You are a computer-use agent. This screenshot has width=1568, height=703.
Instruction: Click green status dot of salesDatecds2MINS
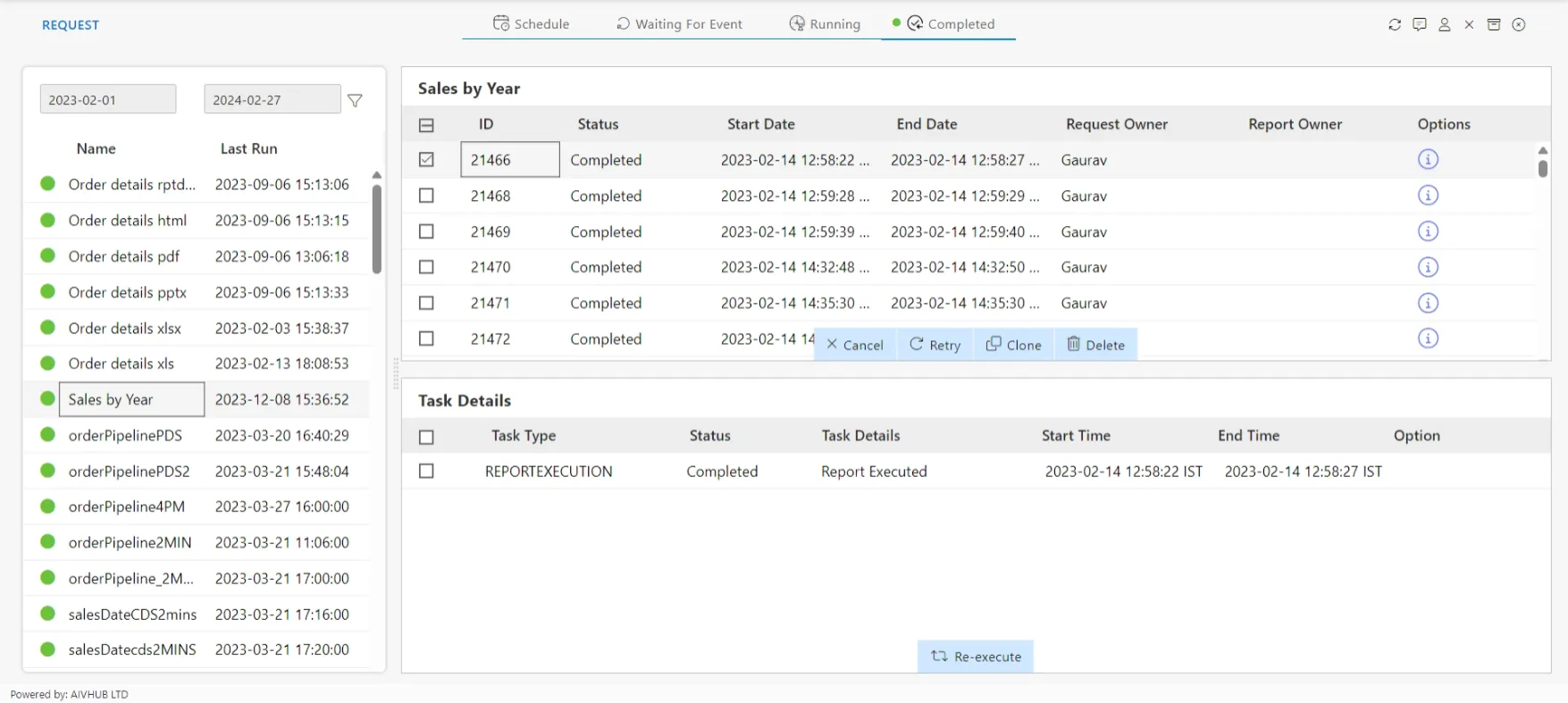click(x=48, y=649)
